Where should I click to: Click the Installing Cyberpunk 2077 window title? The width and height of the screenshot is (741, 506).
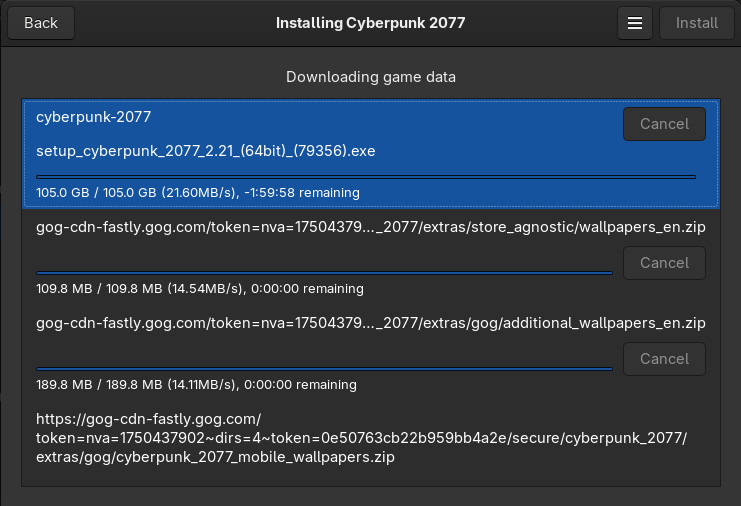pyautogui.click(x=370, y=23)
